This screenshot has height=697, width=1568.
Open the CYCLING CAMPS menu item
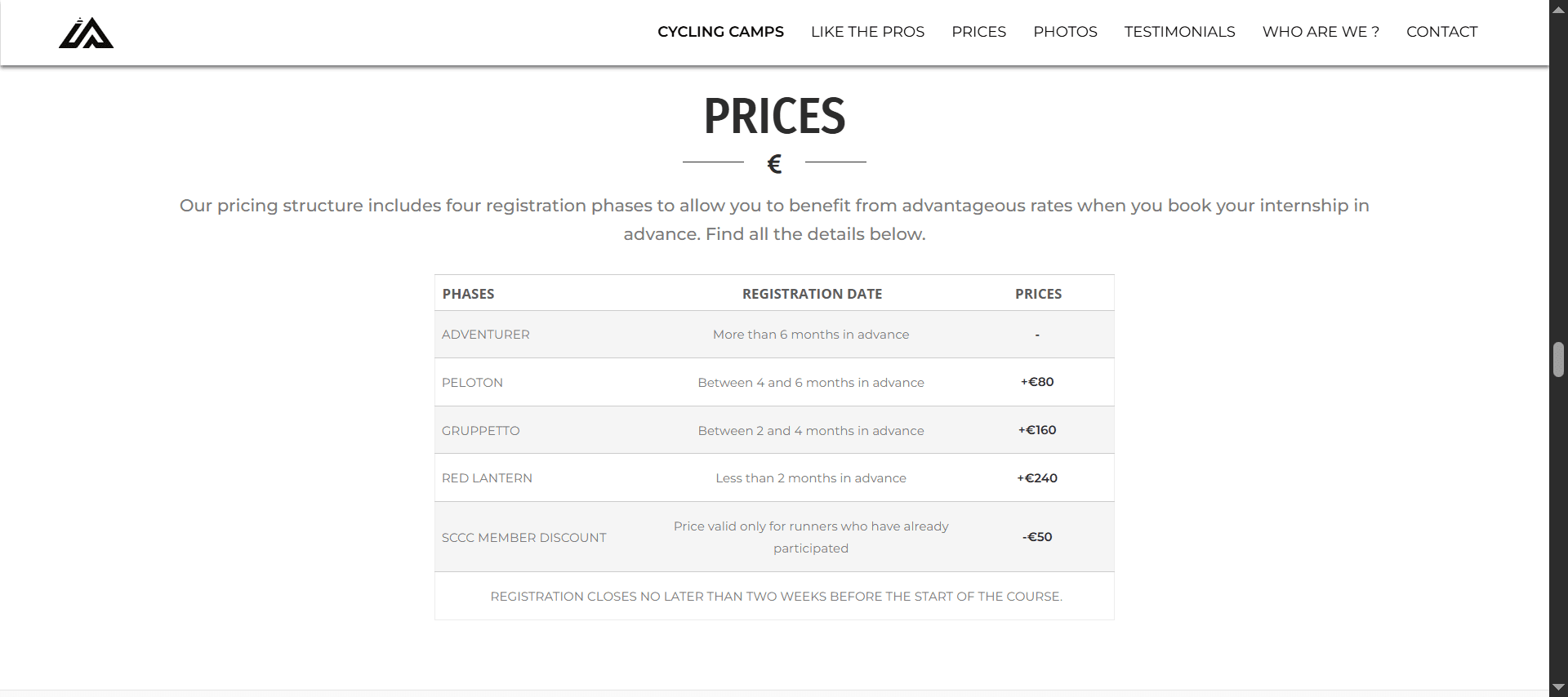click(x=720, y=32)
